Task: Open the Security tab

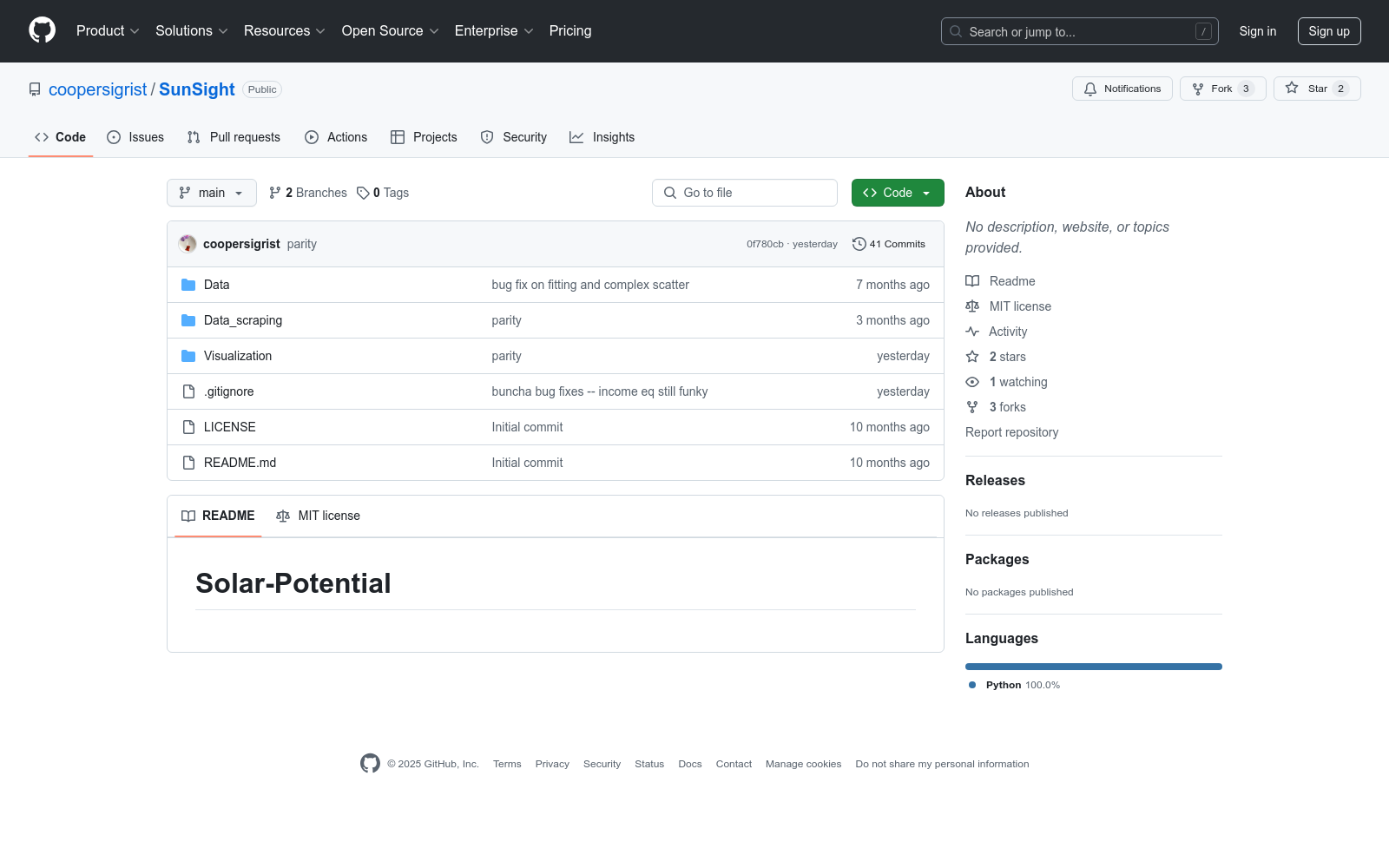Action: 514,137
